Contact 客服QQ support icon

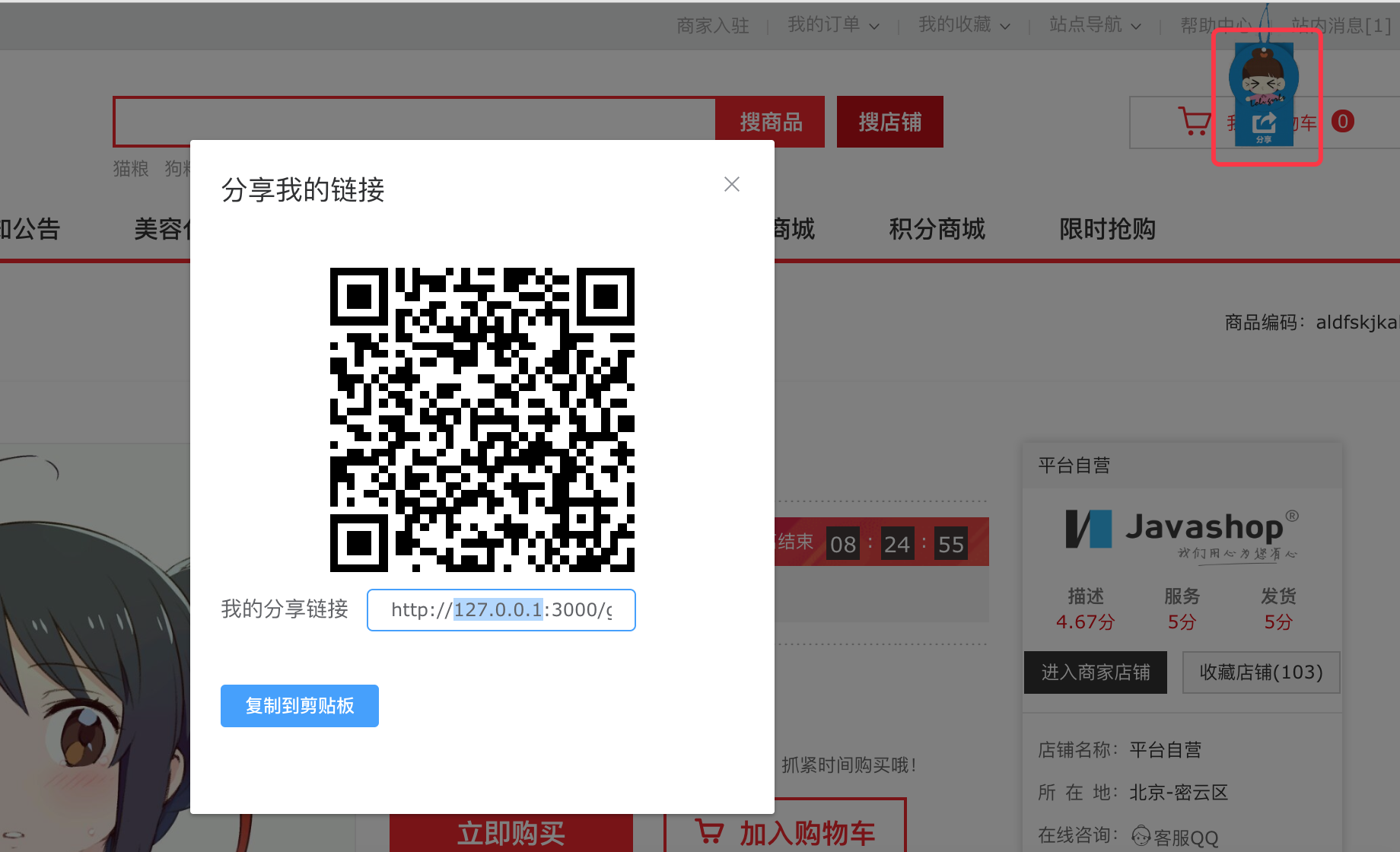click(1141, 836)
